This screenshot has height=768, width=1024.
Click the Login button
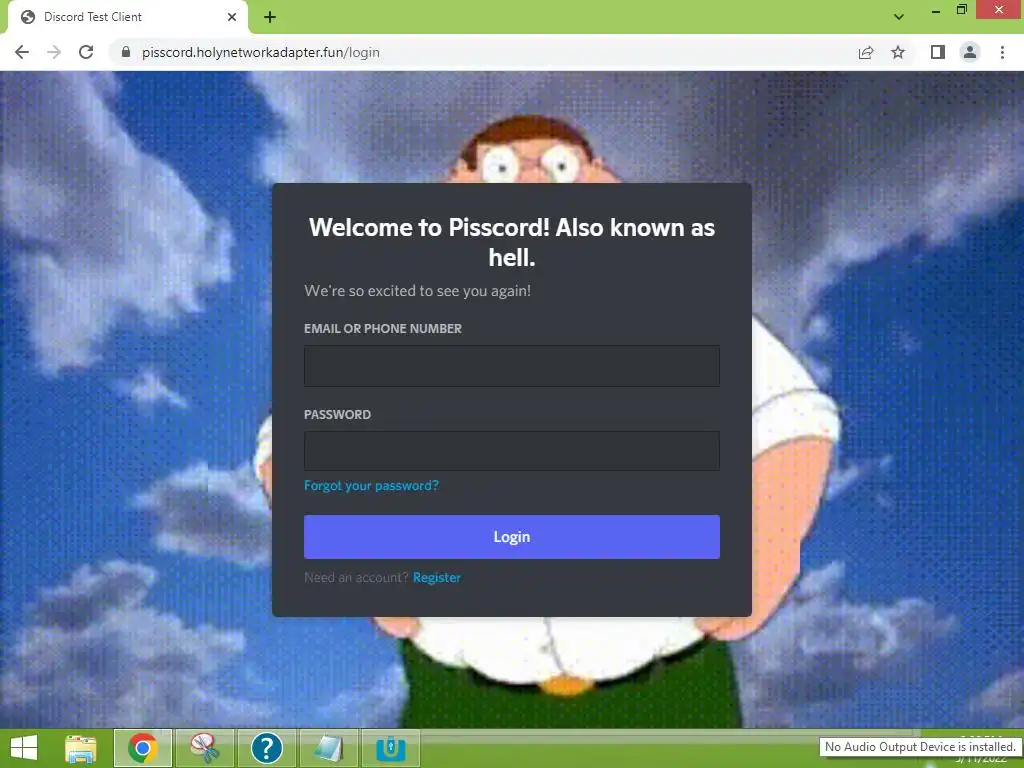pyautogui.click(x=511, y=537)
